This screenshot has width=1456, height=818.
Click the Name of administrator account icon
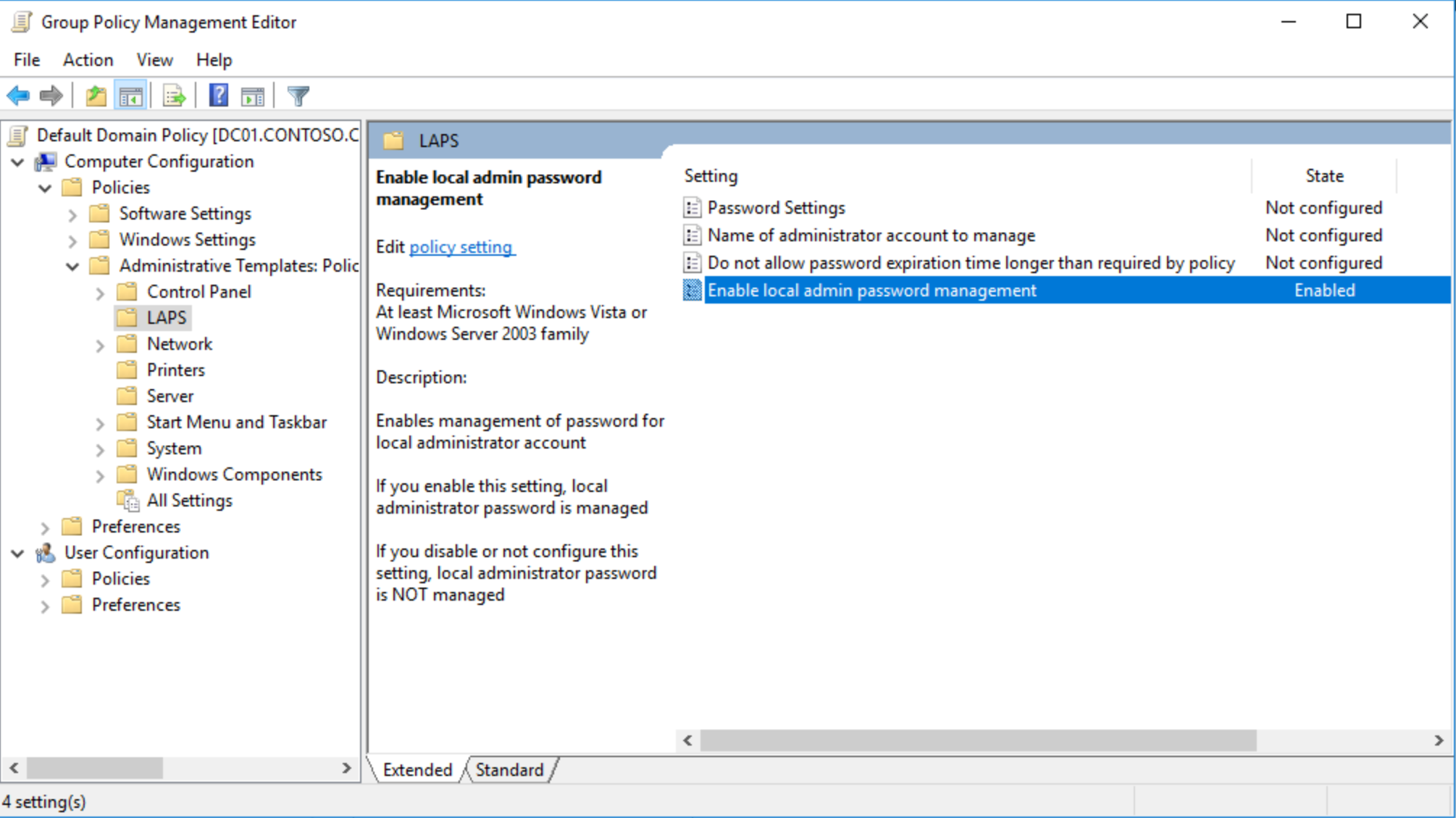click(x=692, y=235)
